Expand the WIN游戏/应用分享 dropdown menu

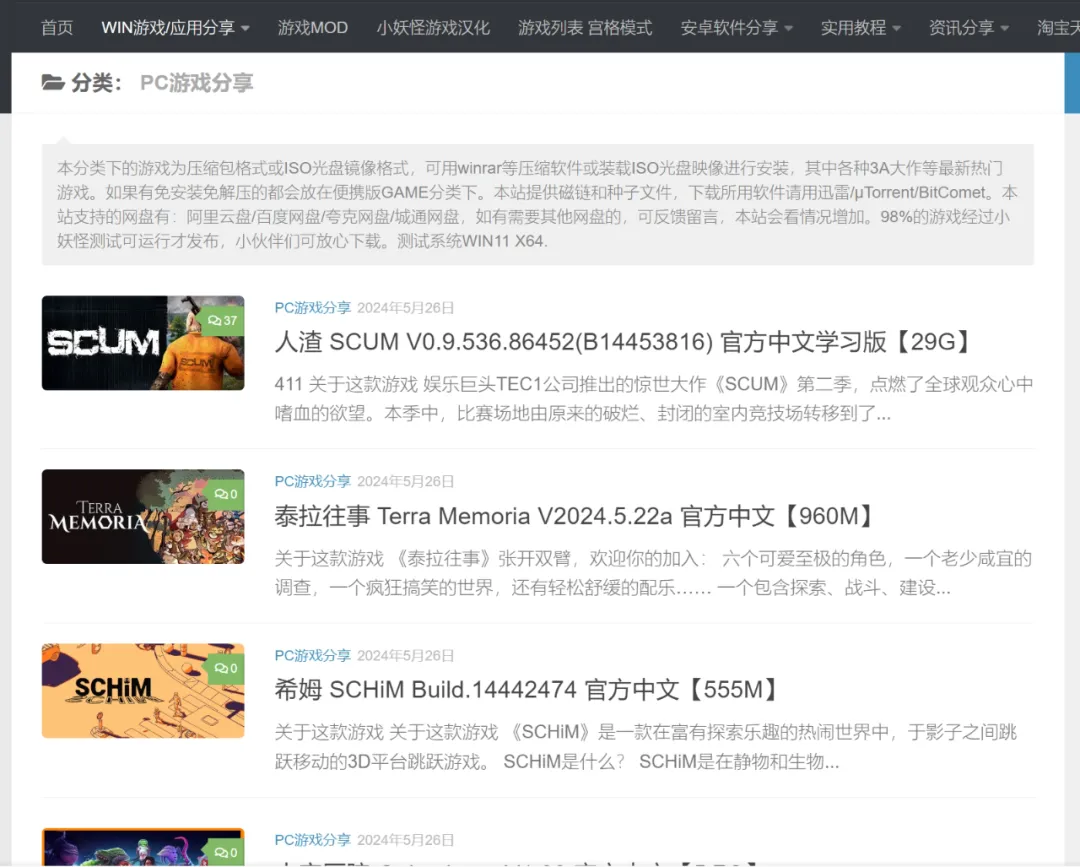[x=175, y=27]
